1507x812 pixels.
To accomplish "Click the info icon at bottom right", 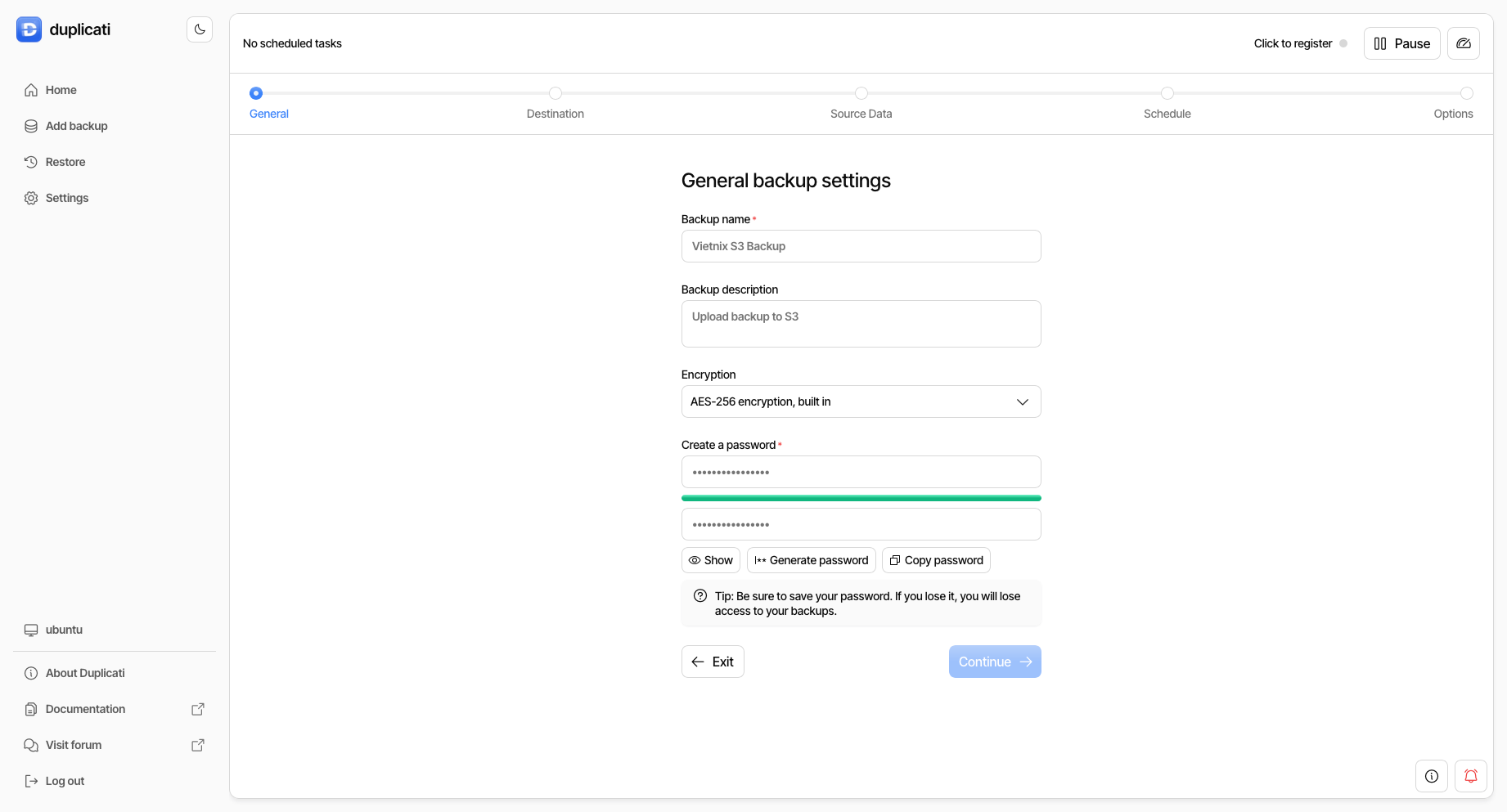I will (x=1431, y=776).
